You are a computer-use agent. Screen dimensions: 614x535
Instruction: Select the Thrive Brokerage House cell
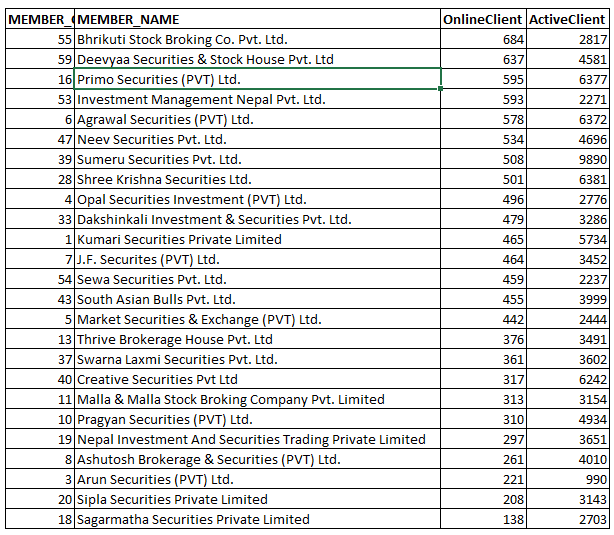[257, 339]
